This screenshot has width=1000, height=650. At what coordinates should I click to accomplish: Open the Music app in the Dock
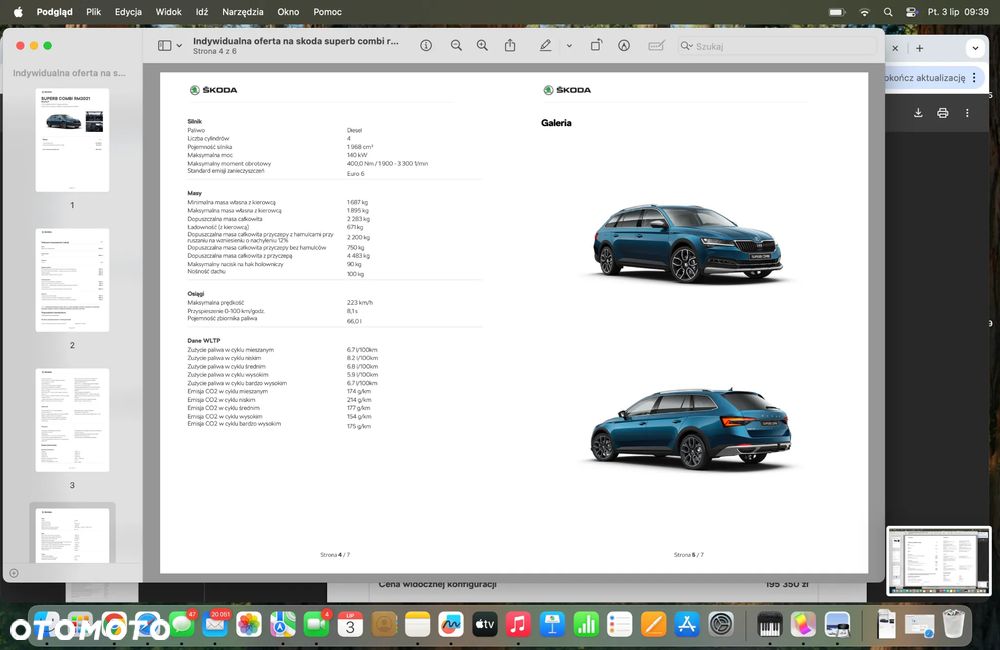click(518, 624)
